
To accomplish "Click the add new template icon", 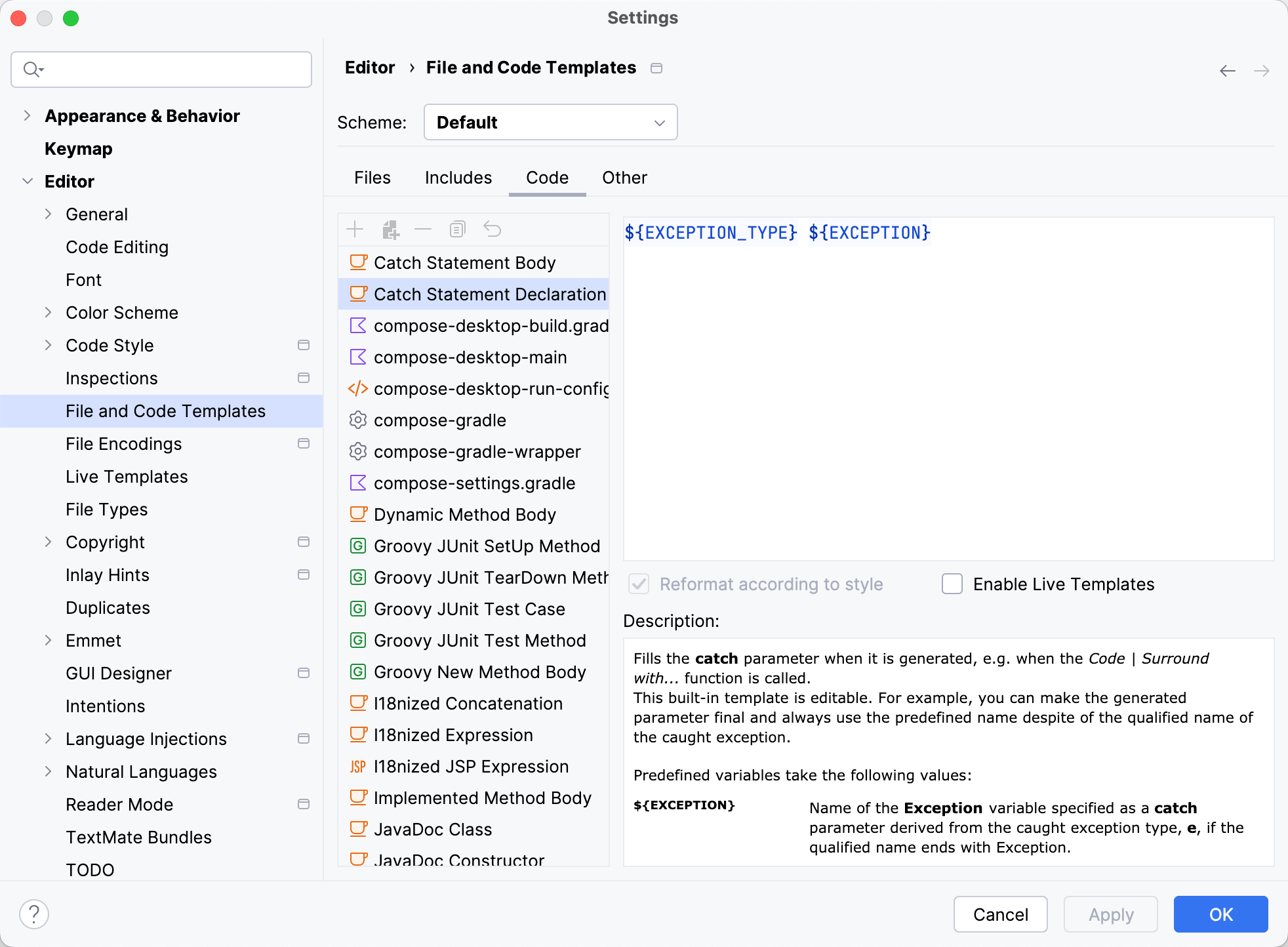I will 356,229.
